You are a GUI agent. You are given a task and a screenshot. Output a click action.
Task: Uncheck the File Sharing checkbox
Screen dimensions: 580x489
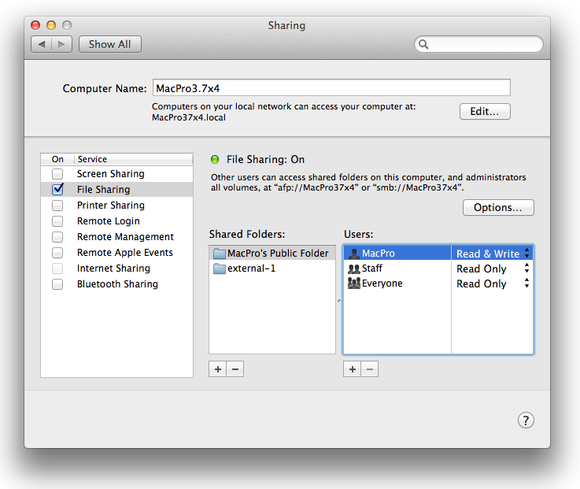coord(57,189)
